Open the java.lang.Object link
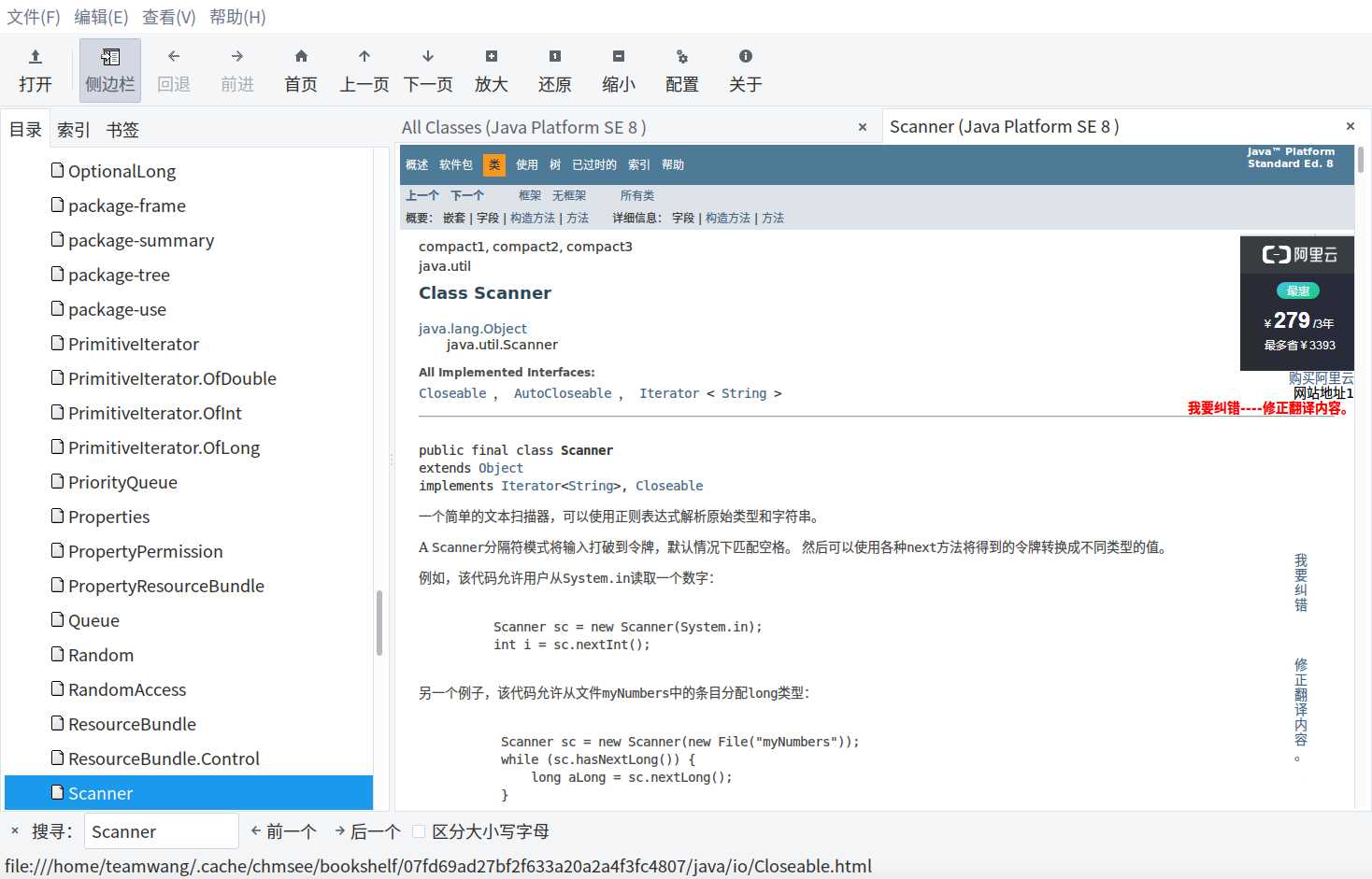1372x879 pixels. (x=473, y=329)
